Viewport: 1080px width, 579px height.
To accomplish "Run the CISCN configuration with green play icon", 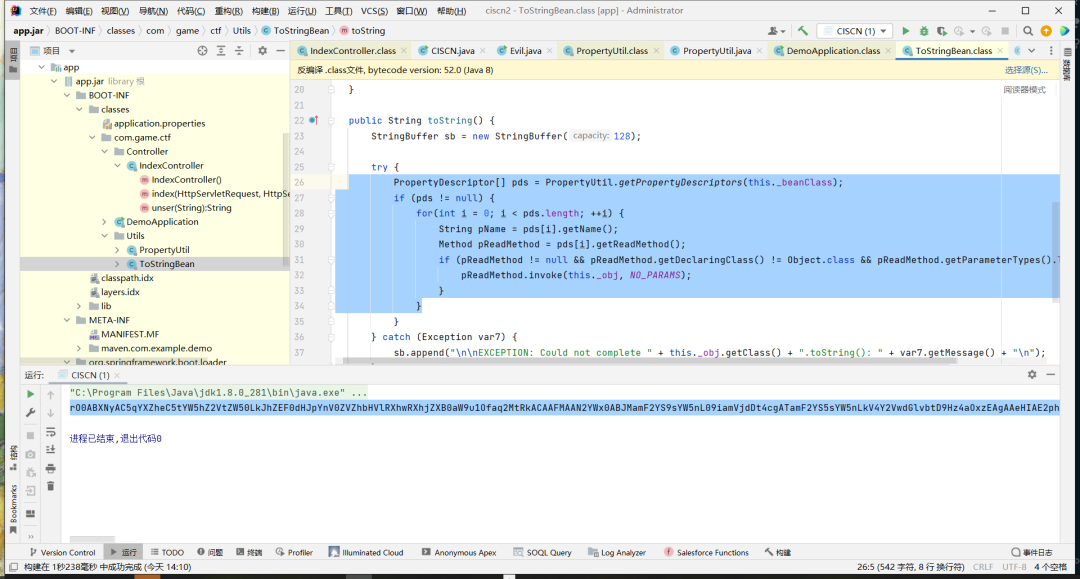I will click(x=906, y=31).
